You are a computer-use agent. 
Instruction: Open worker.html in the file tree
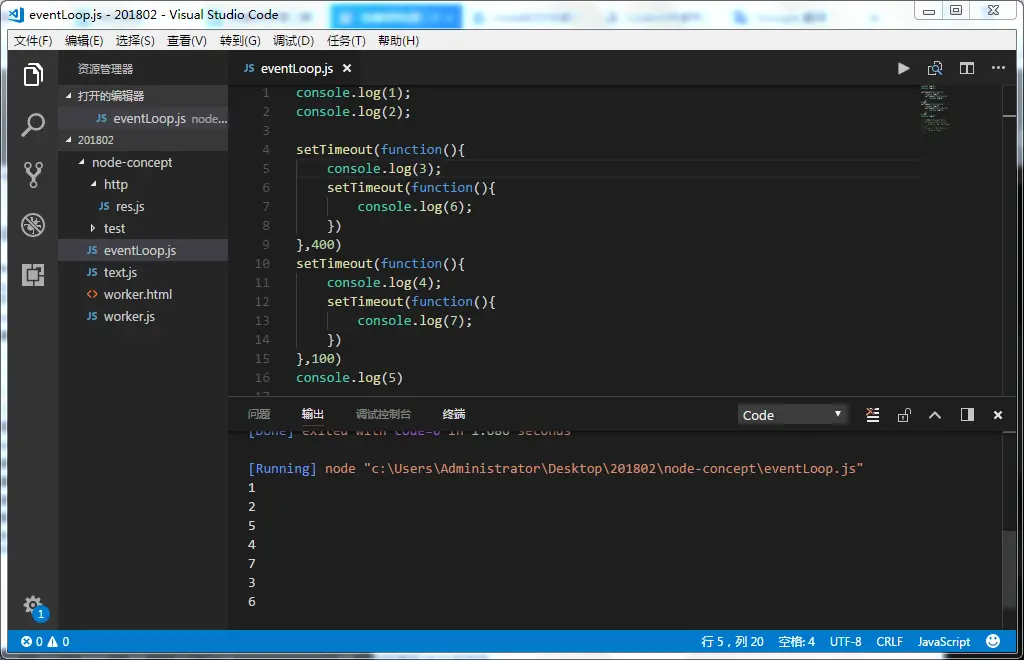137,294
